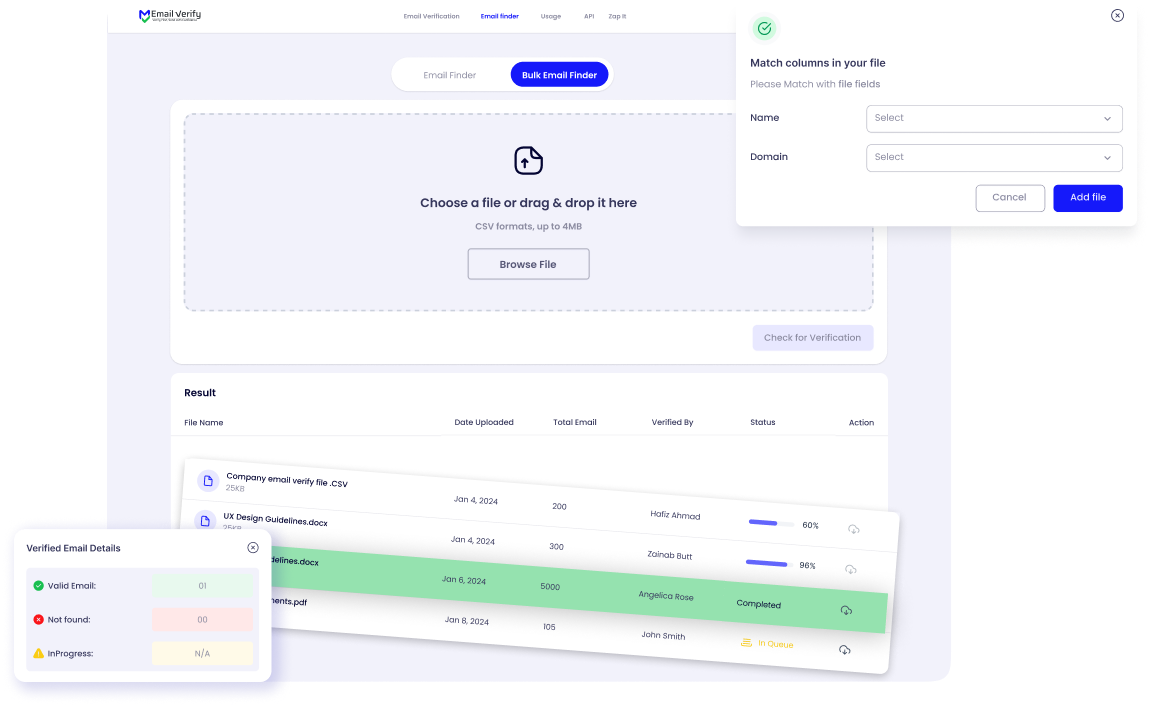
Task: Click the Email Verify logo
Action: (x=169, y=15)
